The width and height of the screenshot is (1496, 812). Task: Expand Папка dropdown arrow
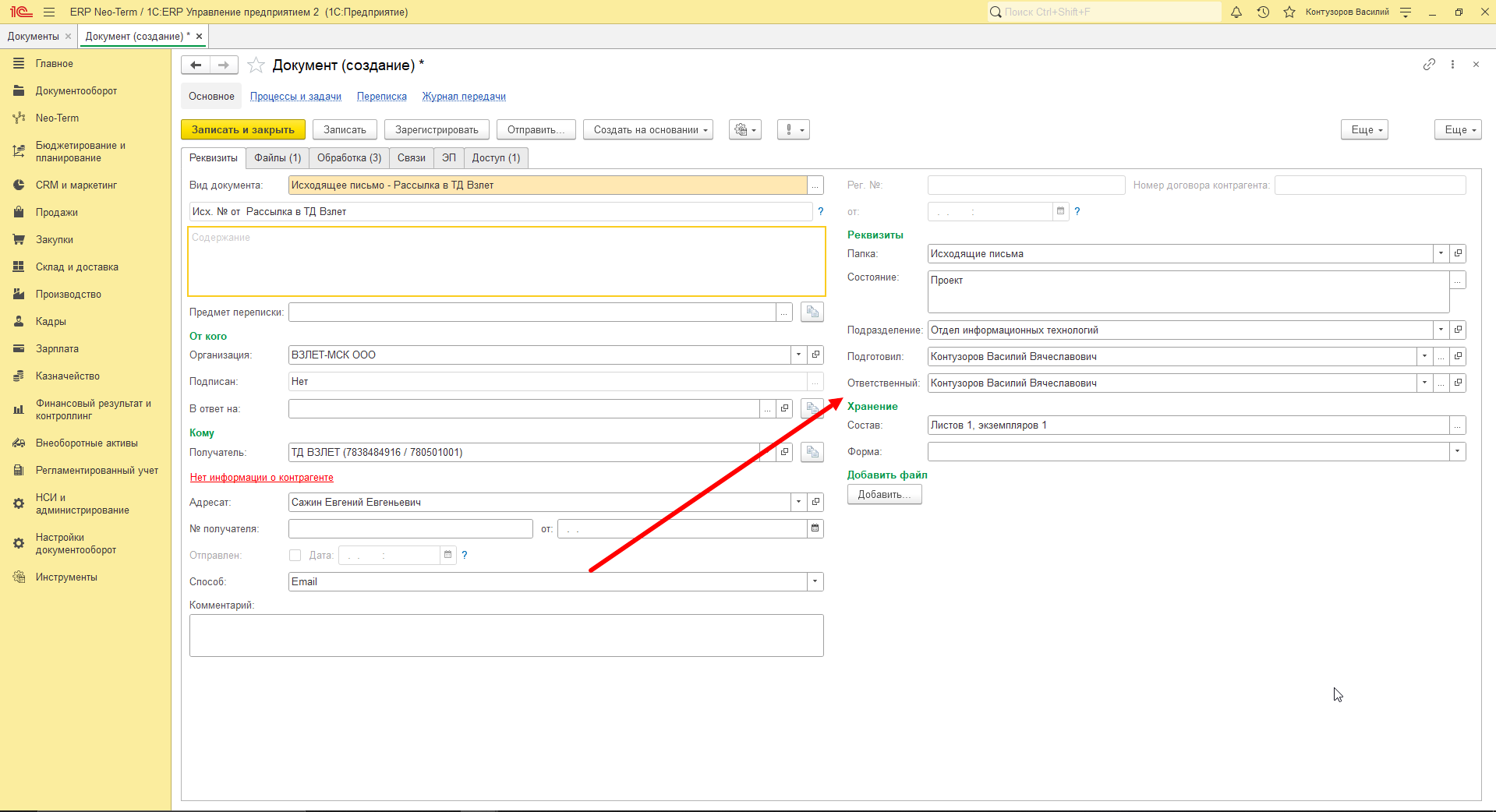click(1441, 253)
